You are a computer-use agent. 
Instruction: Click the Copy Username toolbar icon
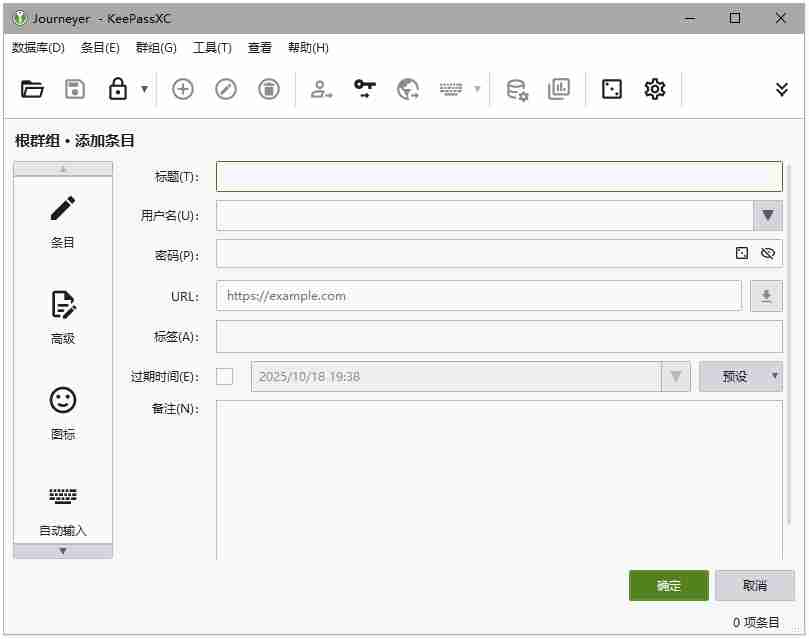point(322,89)
